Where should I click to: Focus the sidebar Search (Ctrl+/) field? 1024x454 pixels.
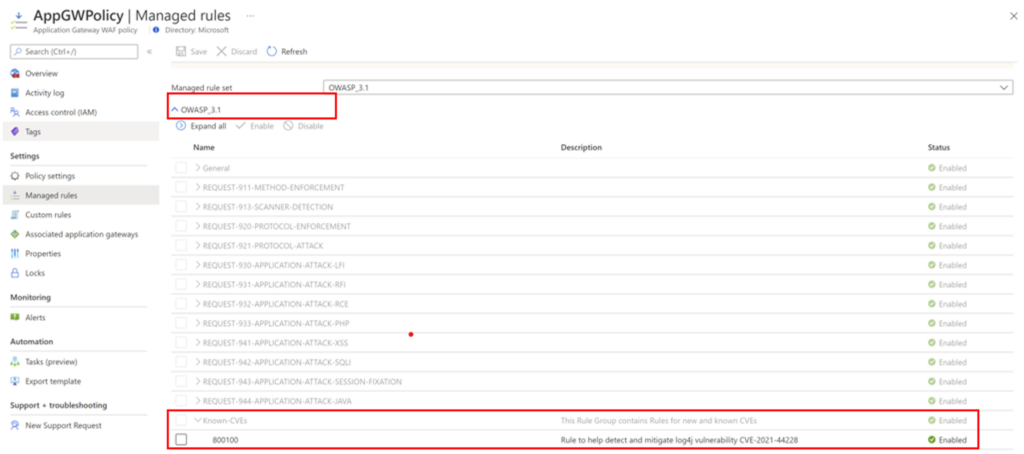click(x=74, y=52)
